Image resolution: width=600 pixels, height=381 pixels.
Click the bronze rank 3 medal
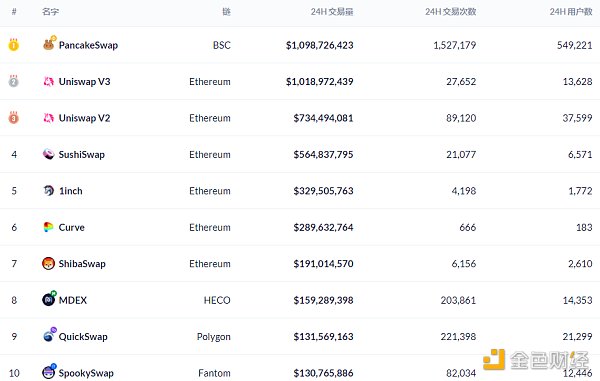(14, 117)
